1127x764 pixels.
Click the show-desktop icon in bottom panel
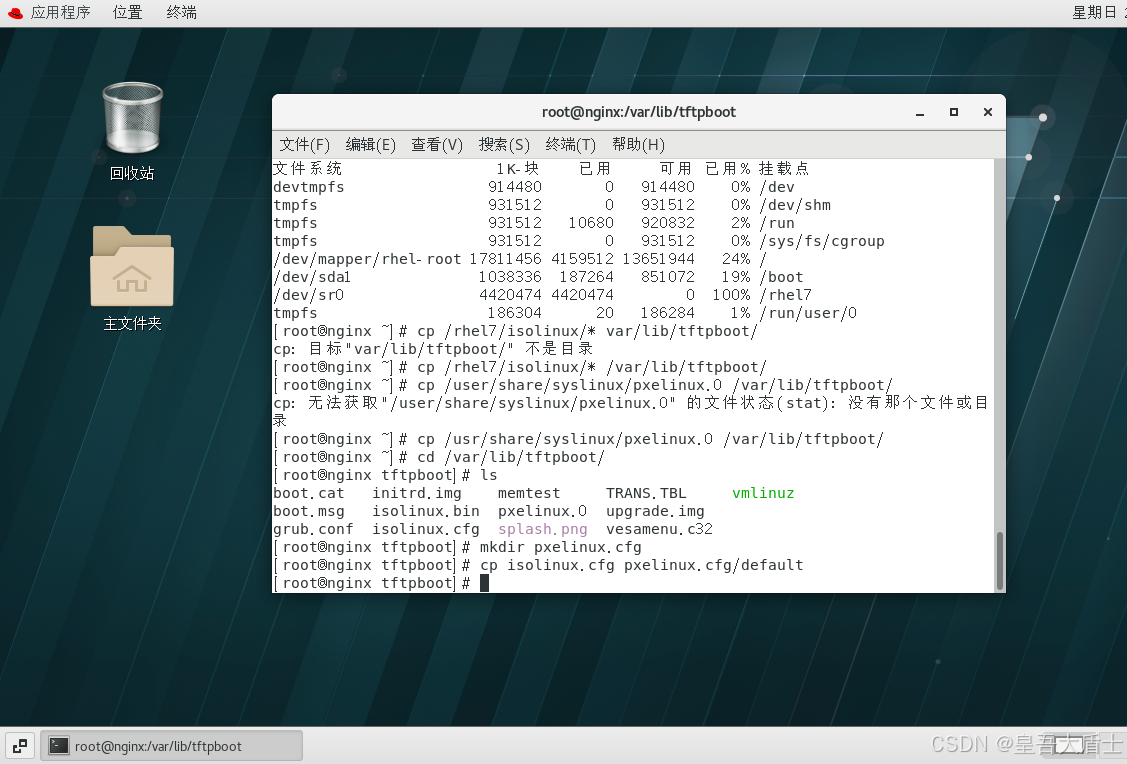(x=20, y=746)
